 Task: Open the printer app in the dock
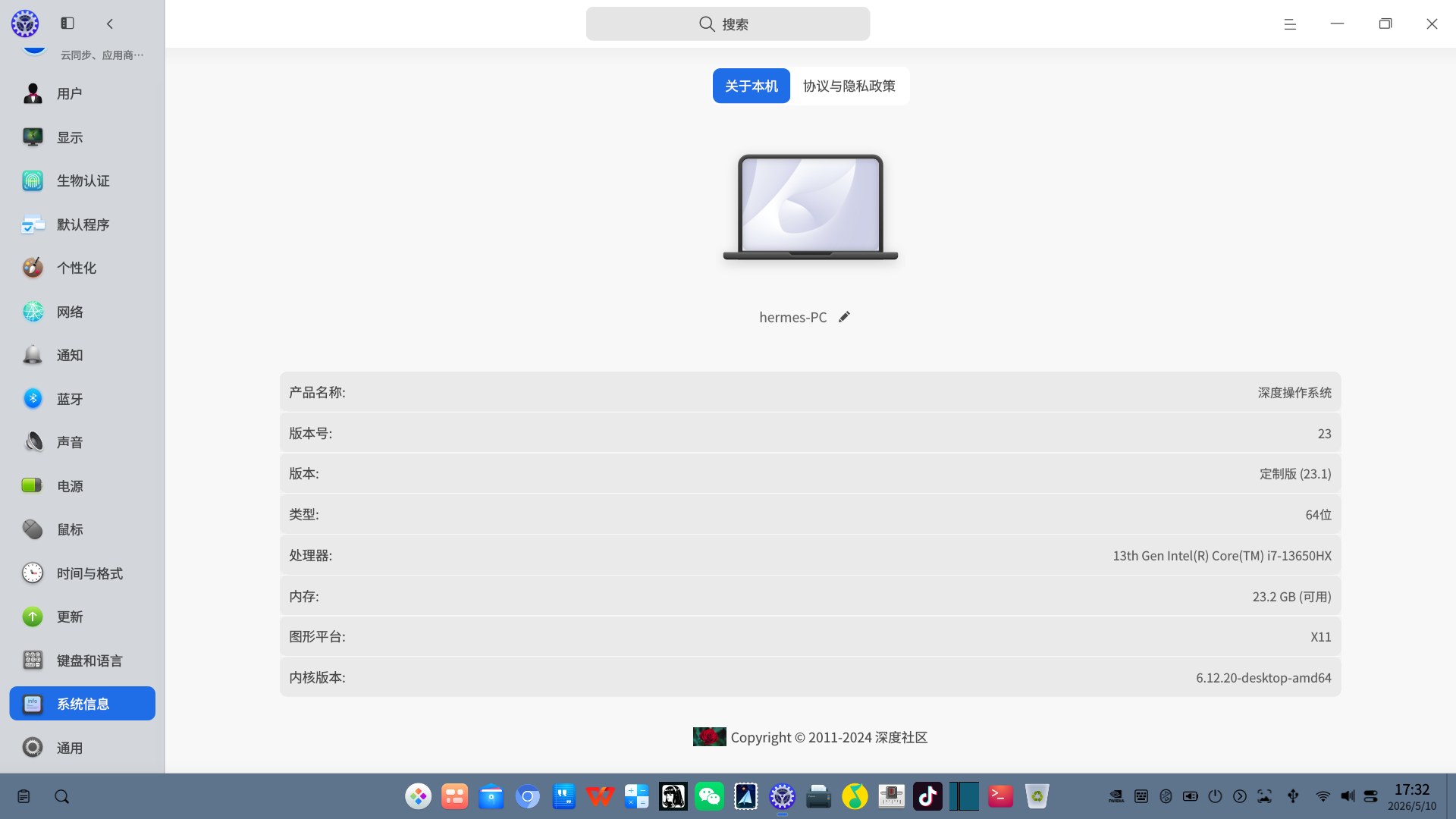pos(819,796)
